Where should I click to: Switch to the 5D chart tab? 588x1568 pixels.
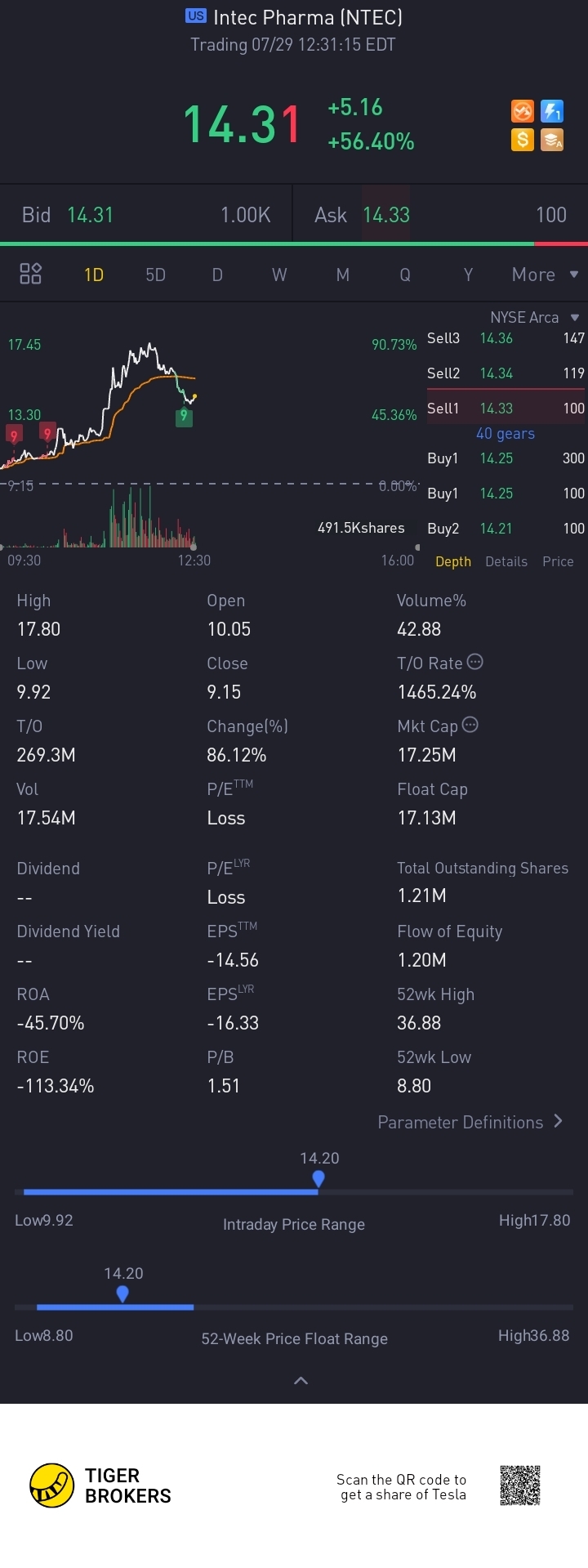(x=155, y=275)
